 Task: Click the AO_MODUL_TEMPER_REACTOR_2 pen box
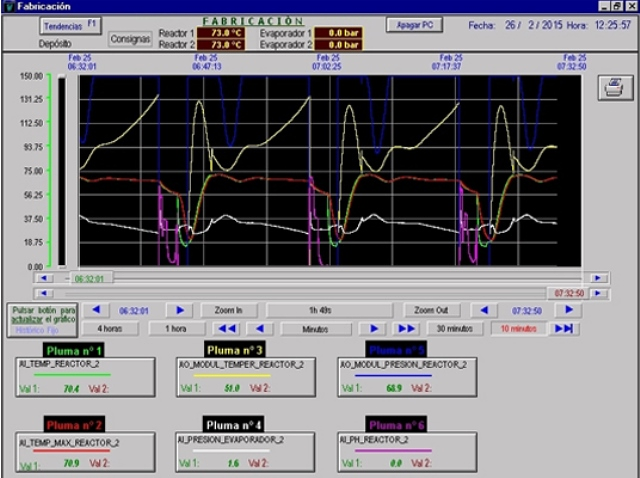[246, 377]
